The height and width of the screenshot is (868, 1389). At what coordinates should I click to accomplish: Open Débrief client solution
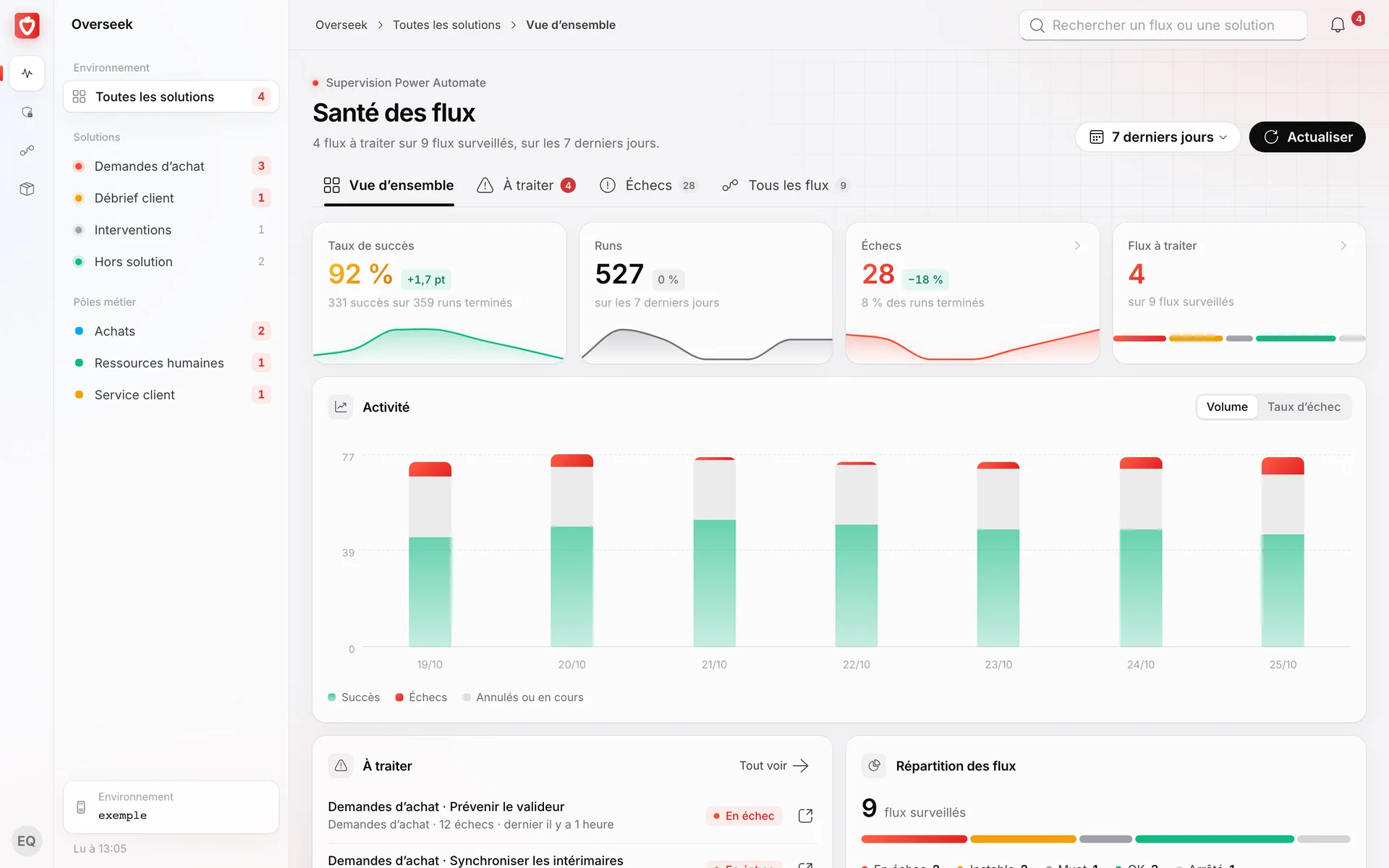171,198
